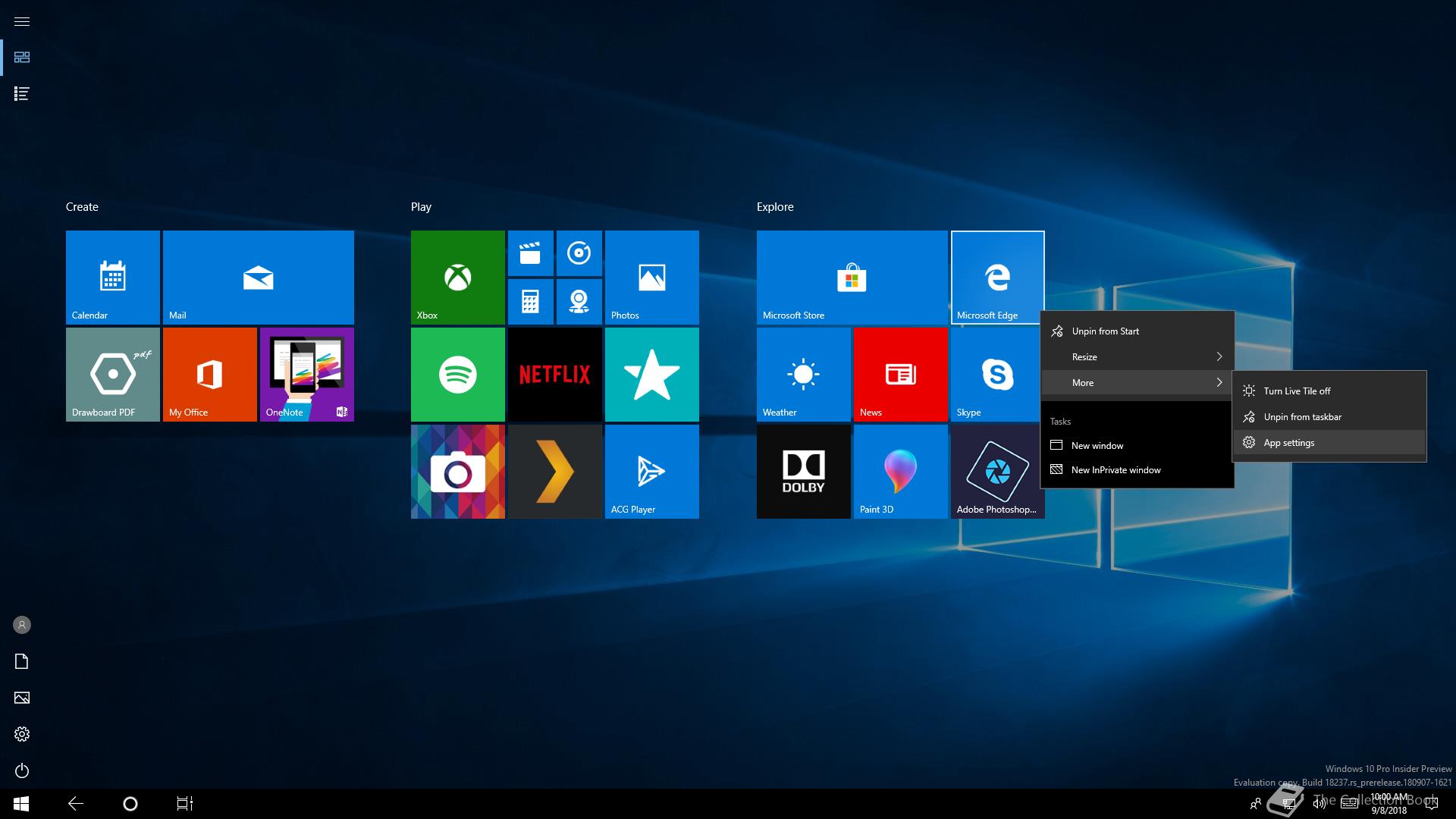Open the Calculator small tile

[530, 302]
